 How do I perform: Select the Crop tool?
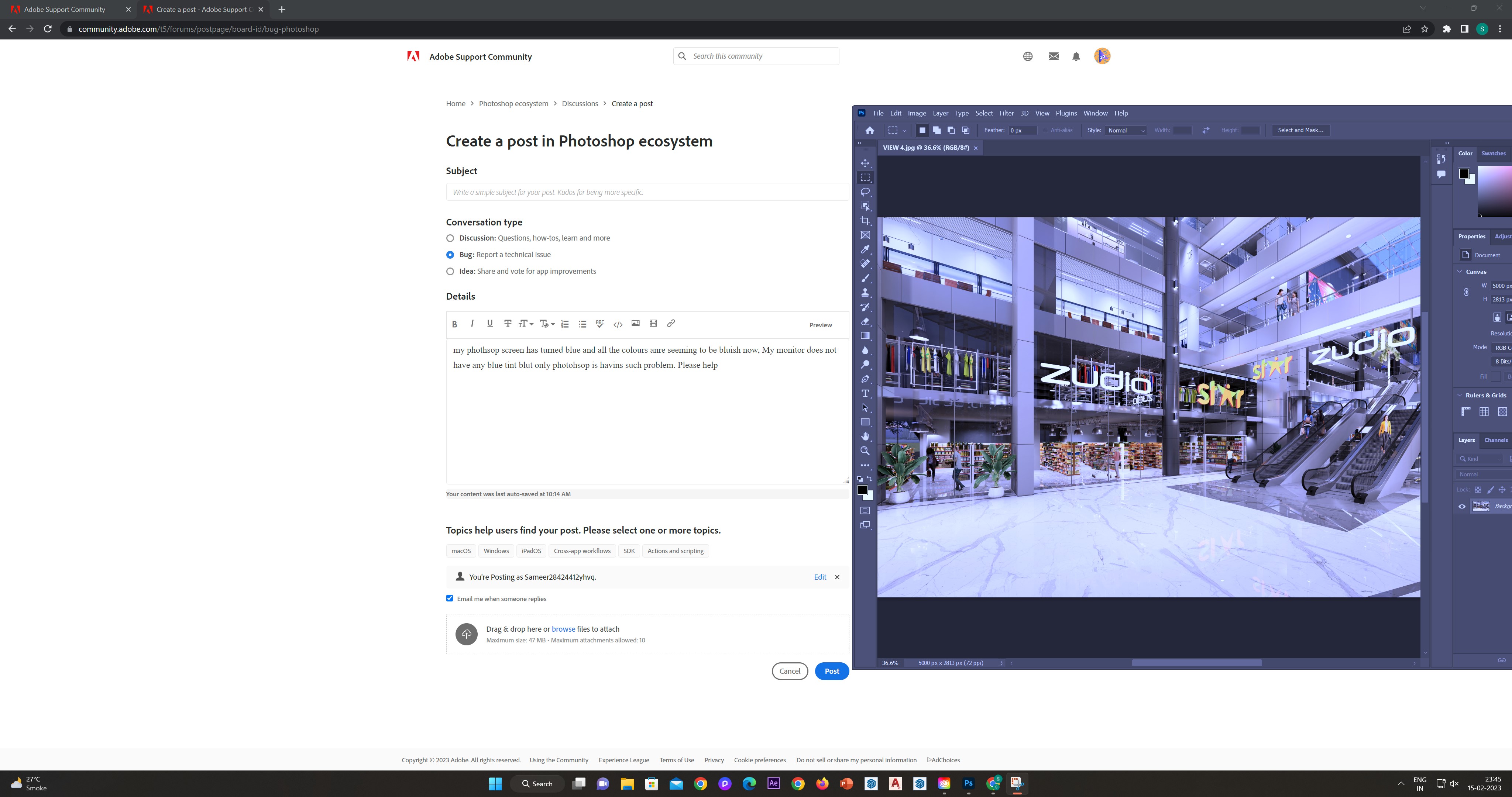click(865, 221)
